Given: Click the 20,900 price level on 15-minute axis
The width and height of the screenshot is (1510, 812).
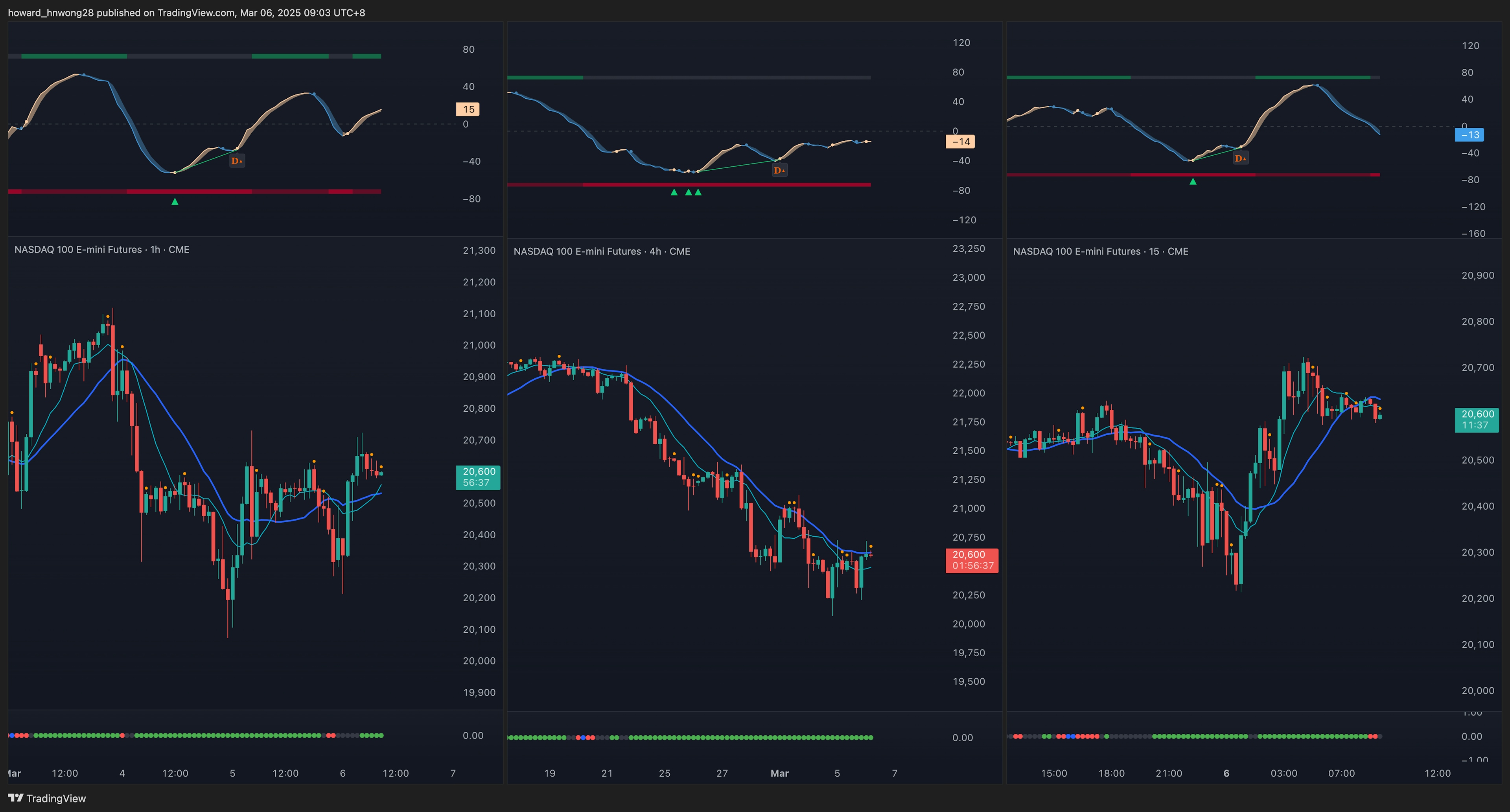Looking at the screenshot, I should click(1478, 276).
